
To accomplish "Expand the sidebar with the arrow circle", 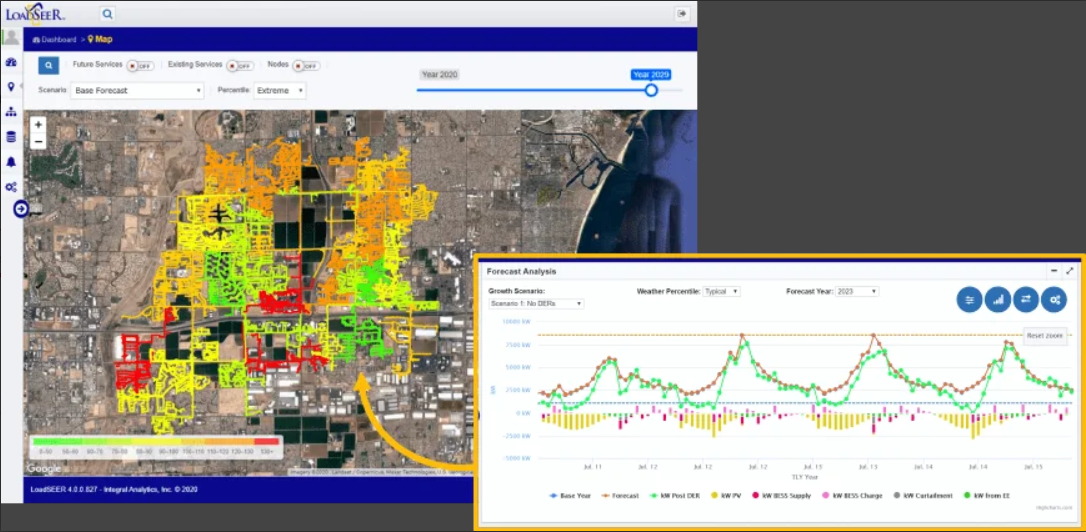I will [21, 208].
